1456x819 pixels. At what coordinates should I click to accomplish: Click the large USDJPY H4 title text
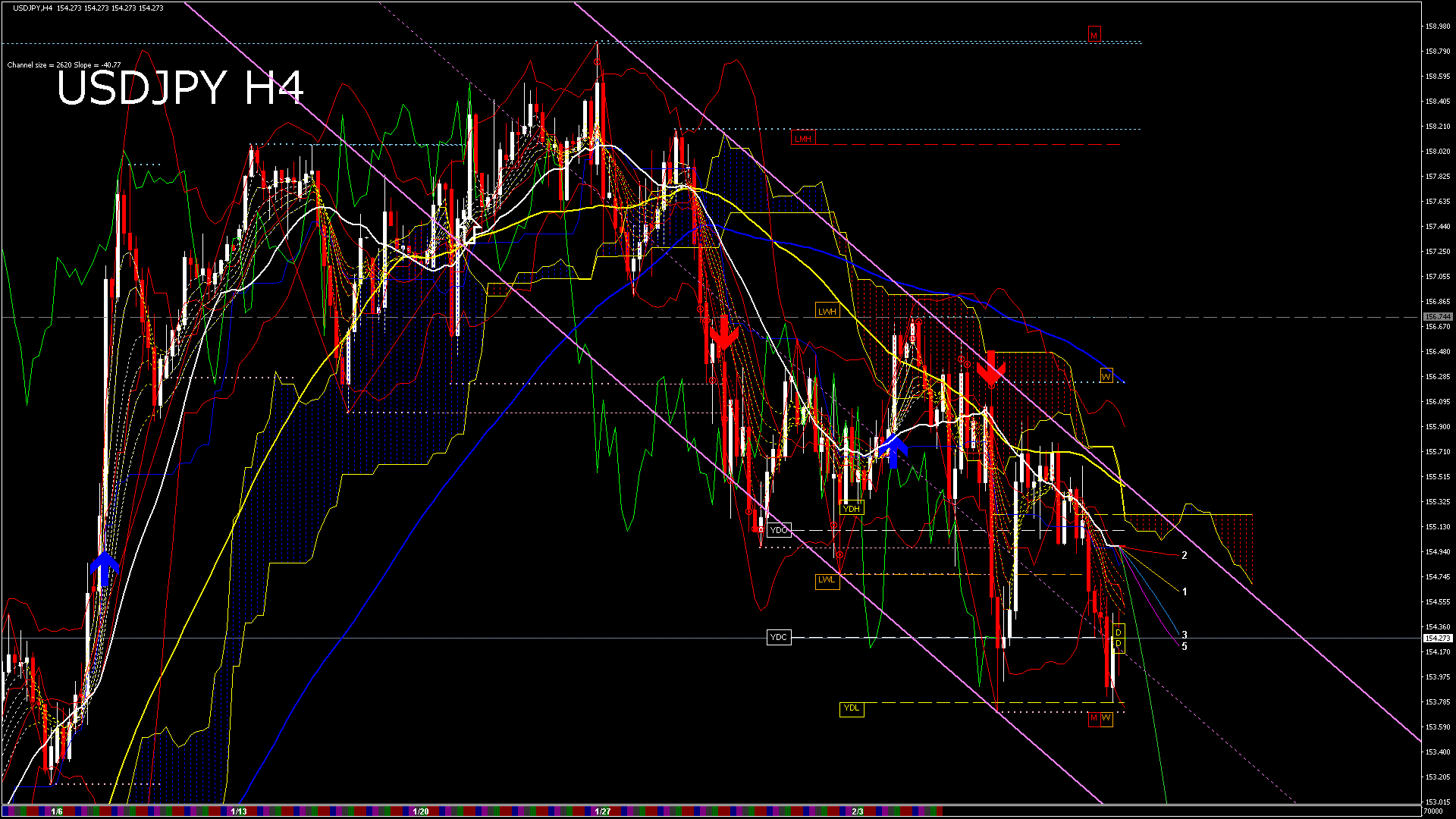[180, 88]
